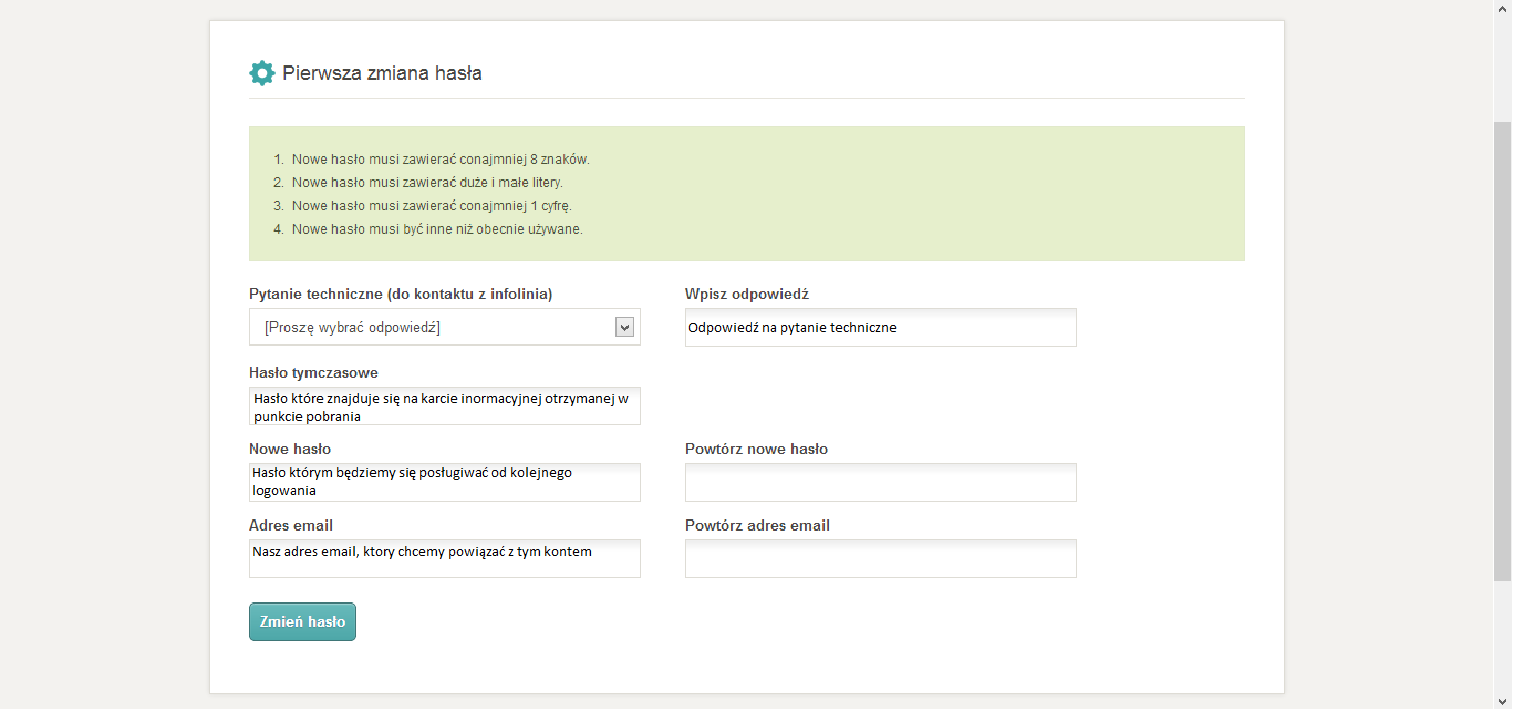Click the scrollbar up arrow
The height and width of the screenshot is (709, 1513).
(x=1502, y=8)
